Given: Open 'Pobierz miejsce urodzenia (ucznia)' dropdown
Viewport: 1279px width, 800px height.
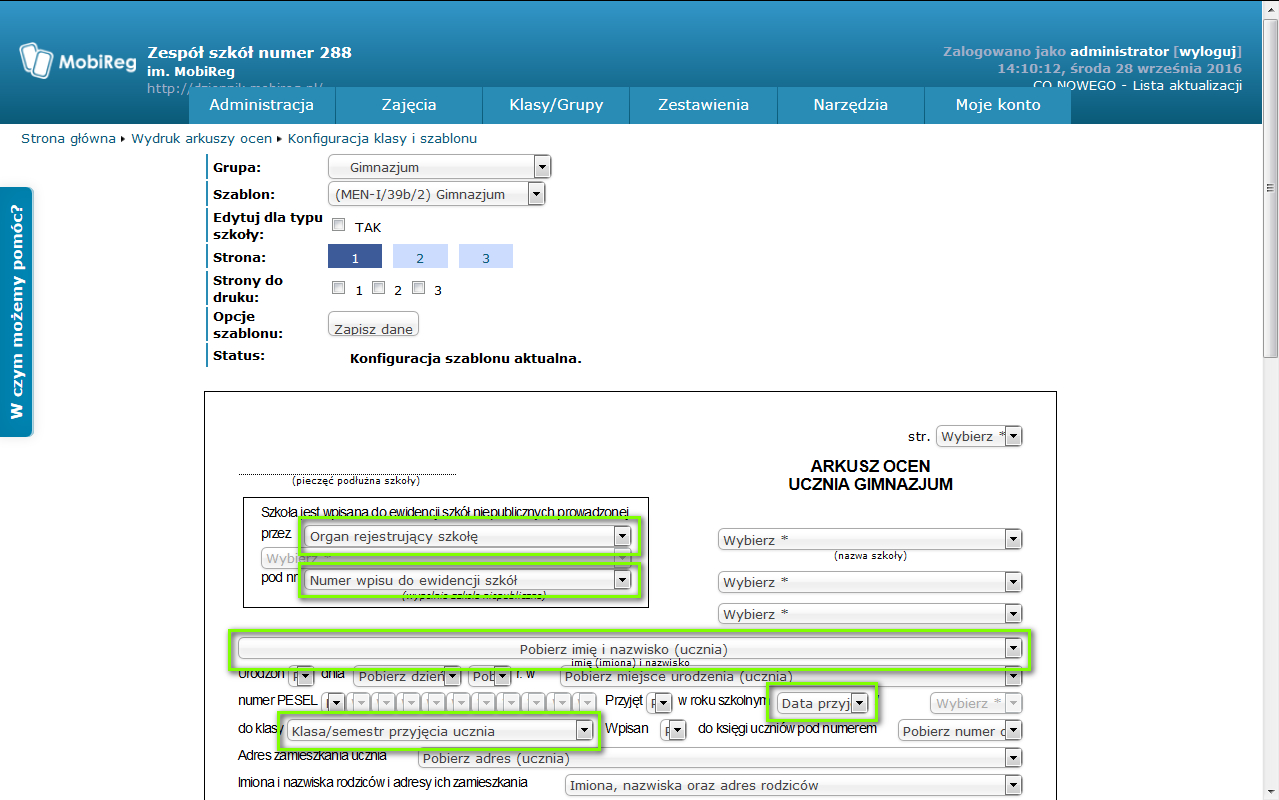Looking at the screenshot, I should pyautogui.click(x=791, y=676).
